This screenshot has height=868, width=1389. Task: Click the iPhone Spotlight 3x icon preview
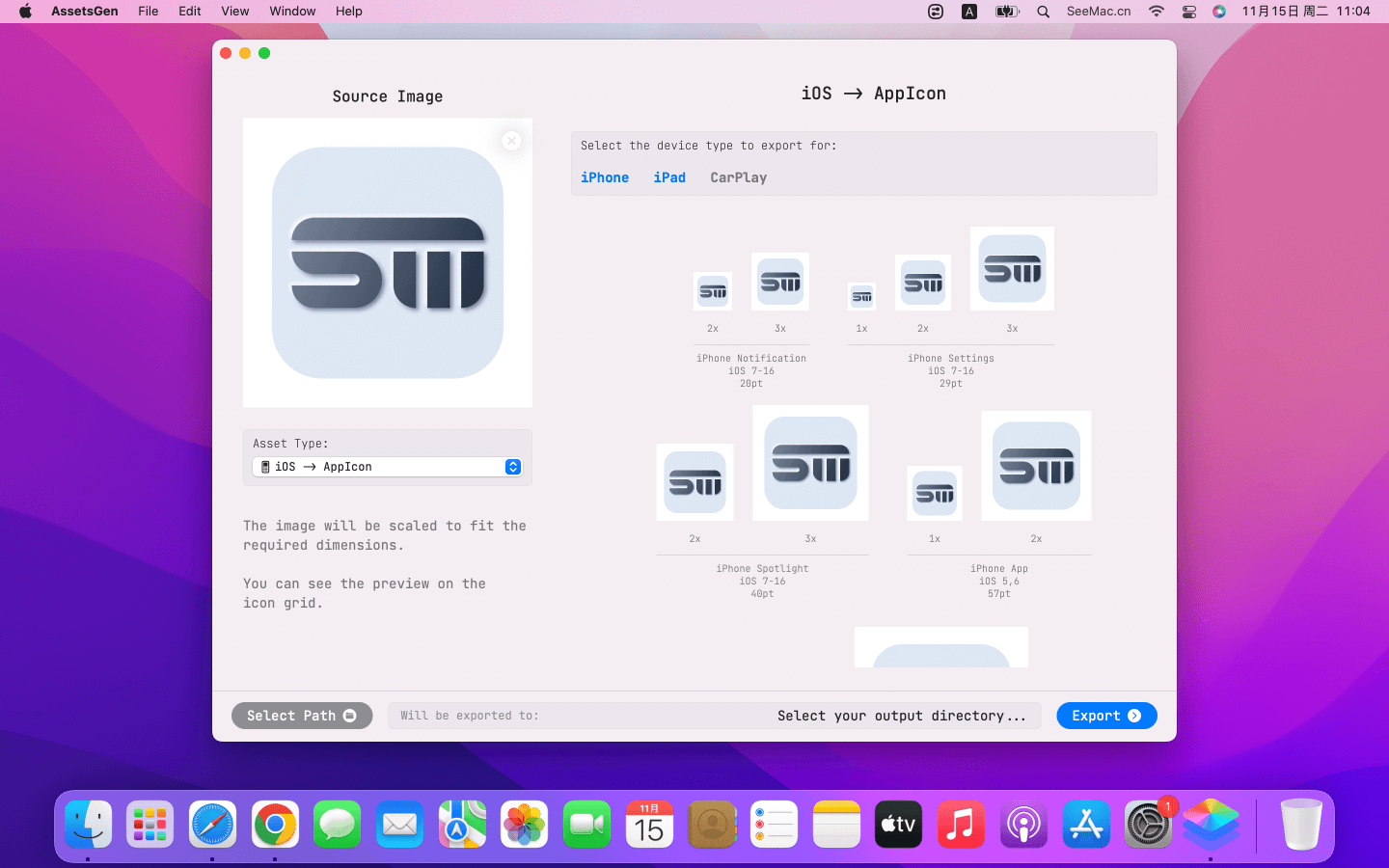[x=810, y=463]
